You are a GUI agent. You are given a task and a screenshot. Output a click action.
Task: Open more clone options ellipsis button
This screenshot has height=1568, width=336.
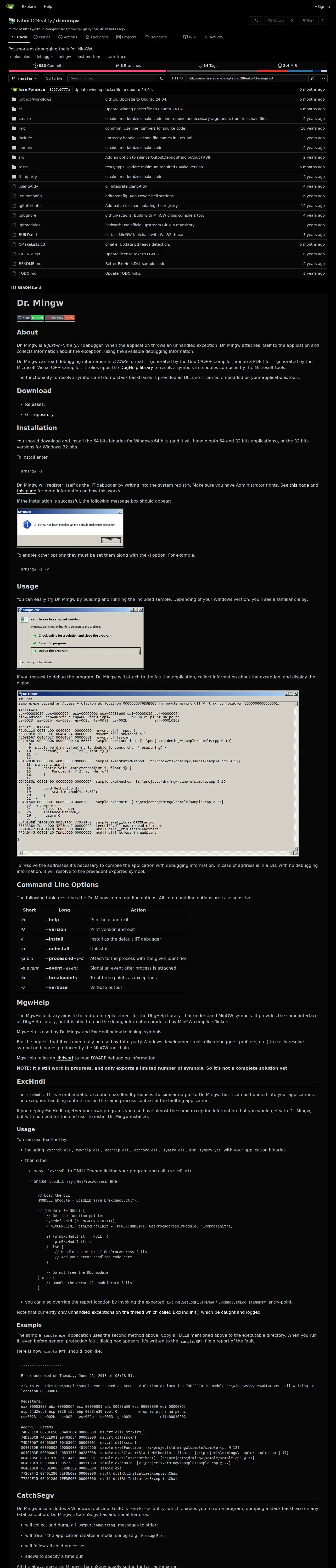tap(323, 78)
